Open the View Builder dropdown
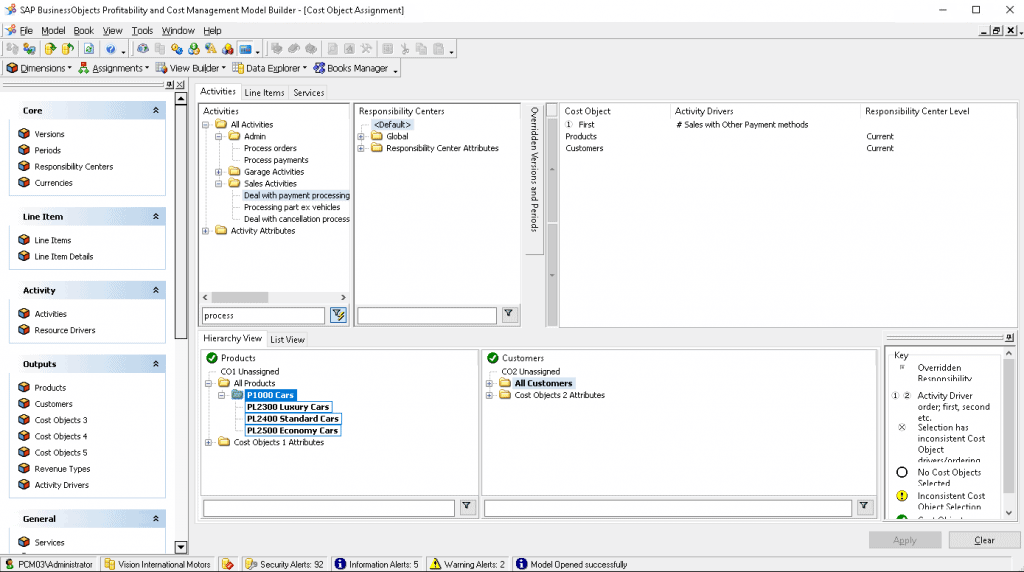The height and width of the screenshot is (572, 1024). coord(191,68)
